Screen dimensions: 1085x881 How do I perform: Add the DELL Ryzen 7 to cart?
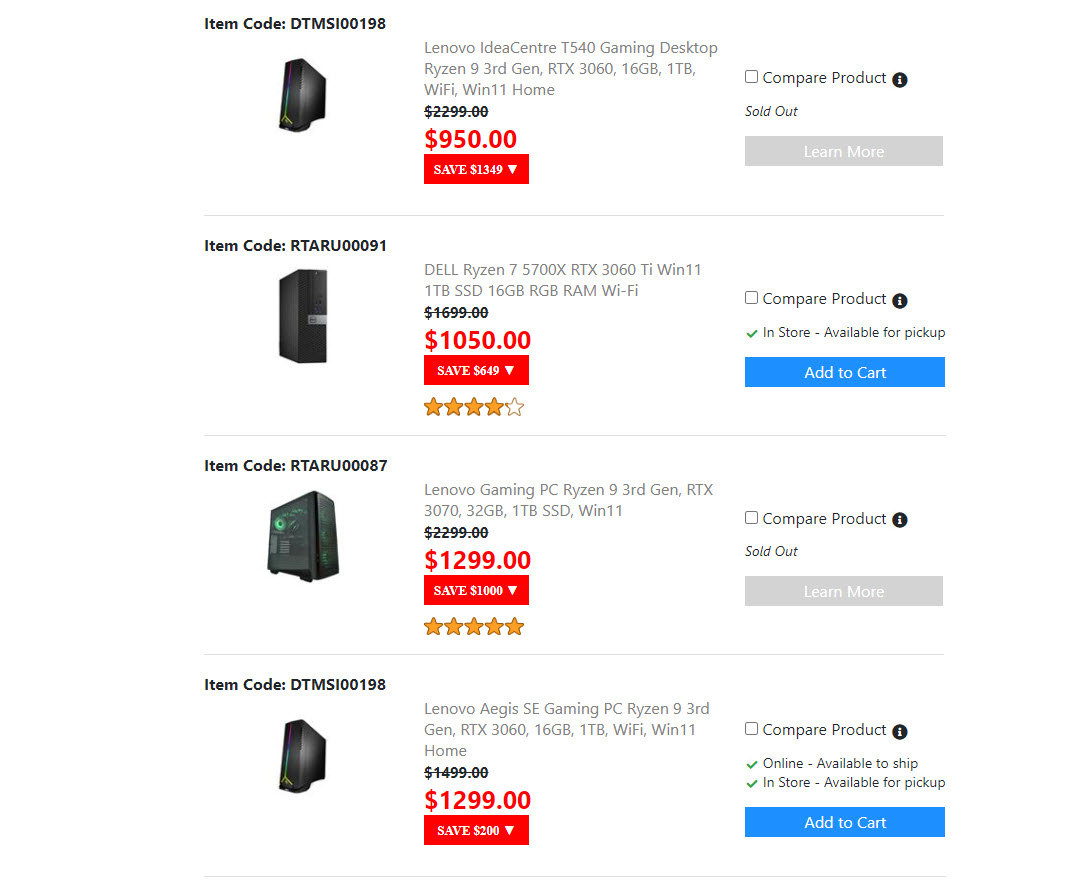coord(844,372)
